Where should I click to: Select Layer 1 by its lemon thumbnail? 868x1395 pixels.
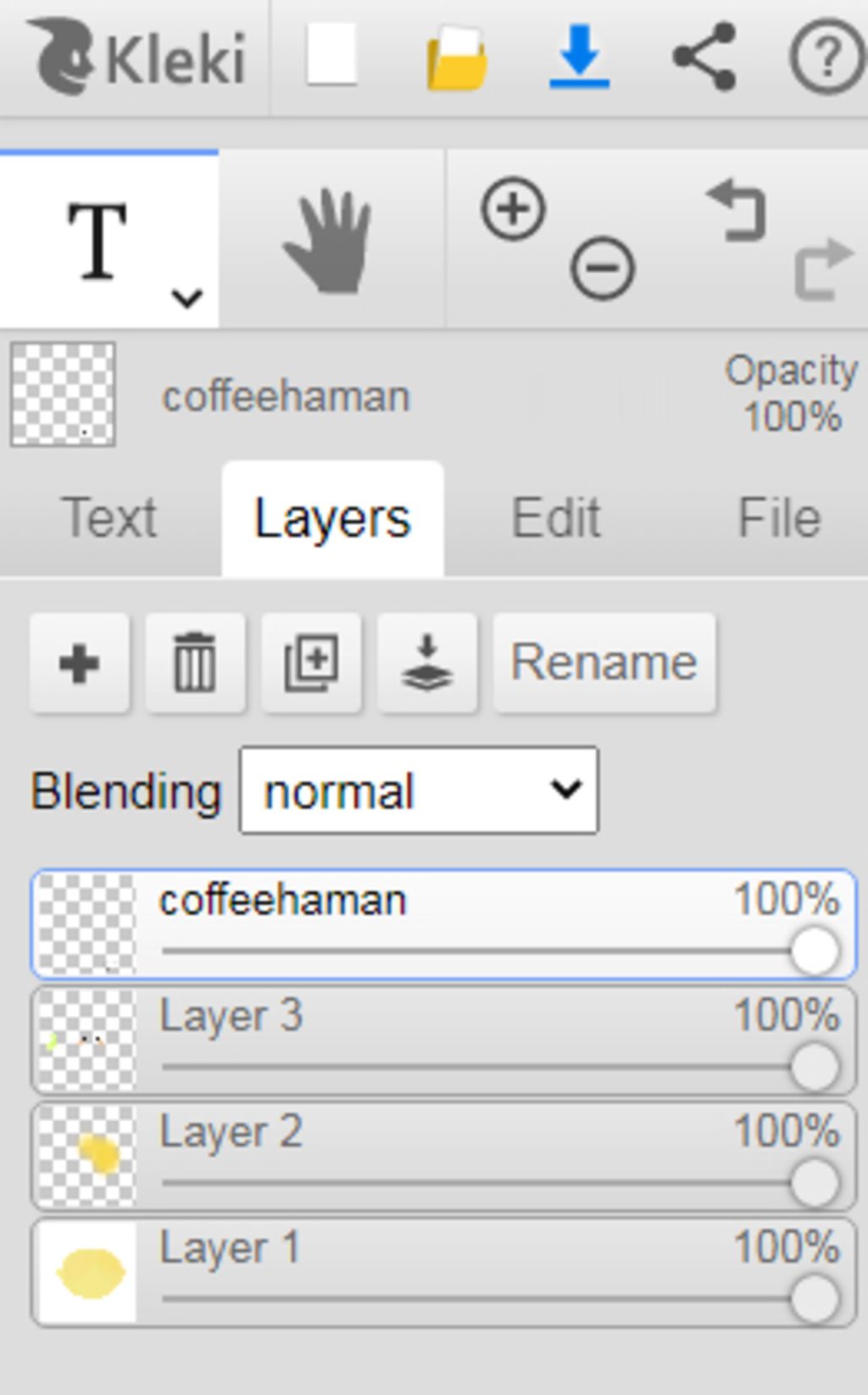(x=88, y=1272)
